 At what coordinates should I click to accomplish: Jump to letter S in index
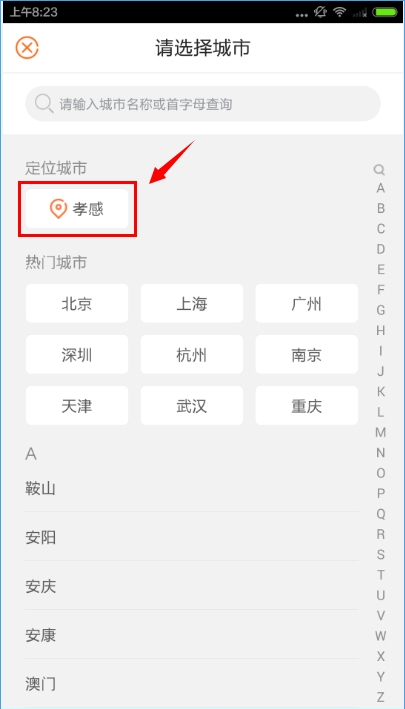tap(381, 554)
